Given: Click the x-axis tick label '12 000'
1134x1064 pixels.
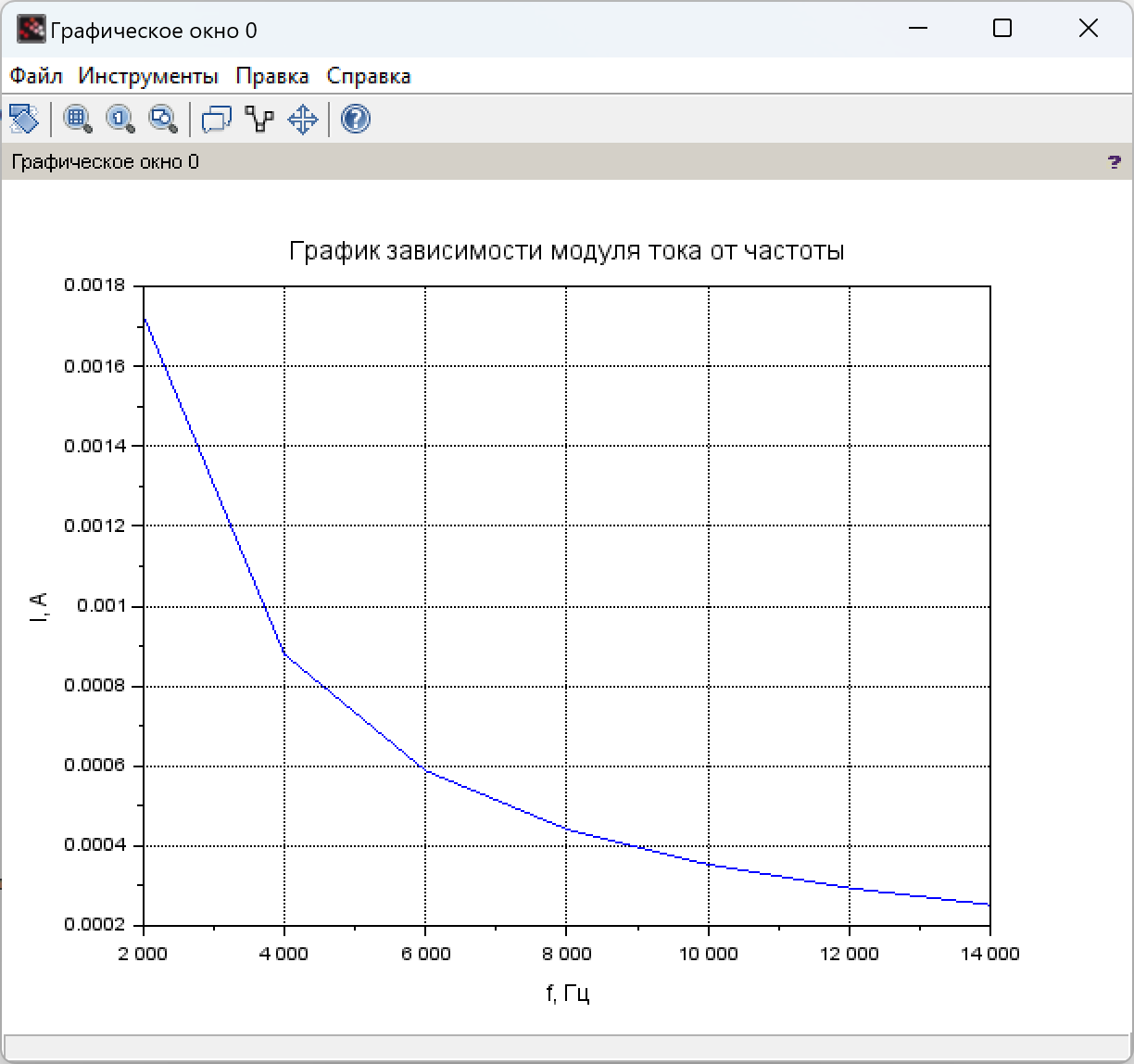Looking at the screenshot, I should pyautogui.click(x=850, y=955).
